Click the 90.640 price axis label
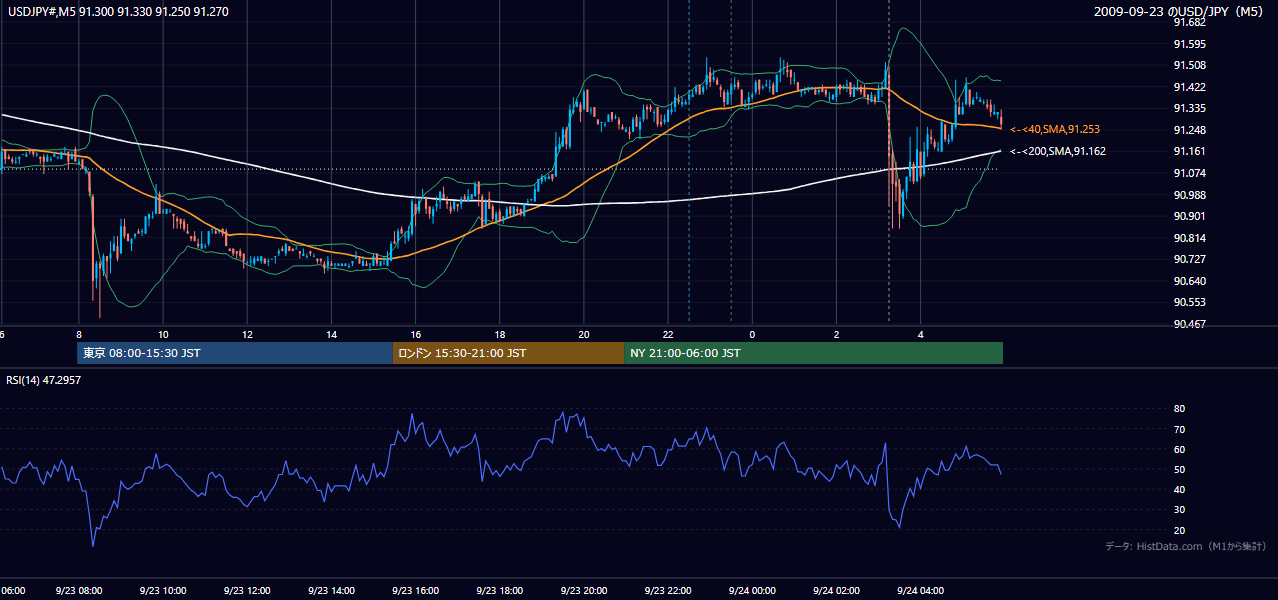Screen dimensions: 1278x600 [1191, 281]
